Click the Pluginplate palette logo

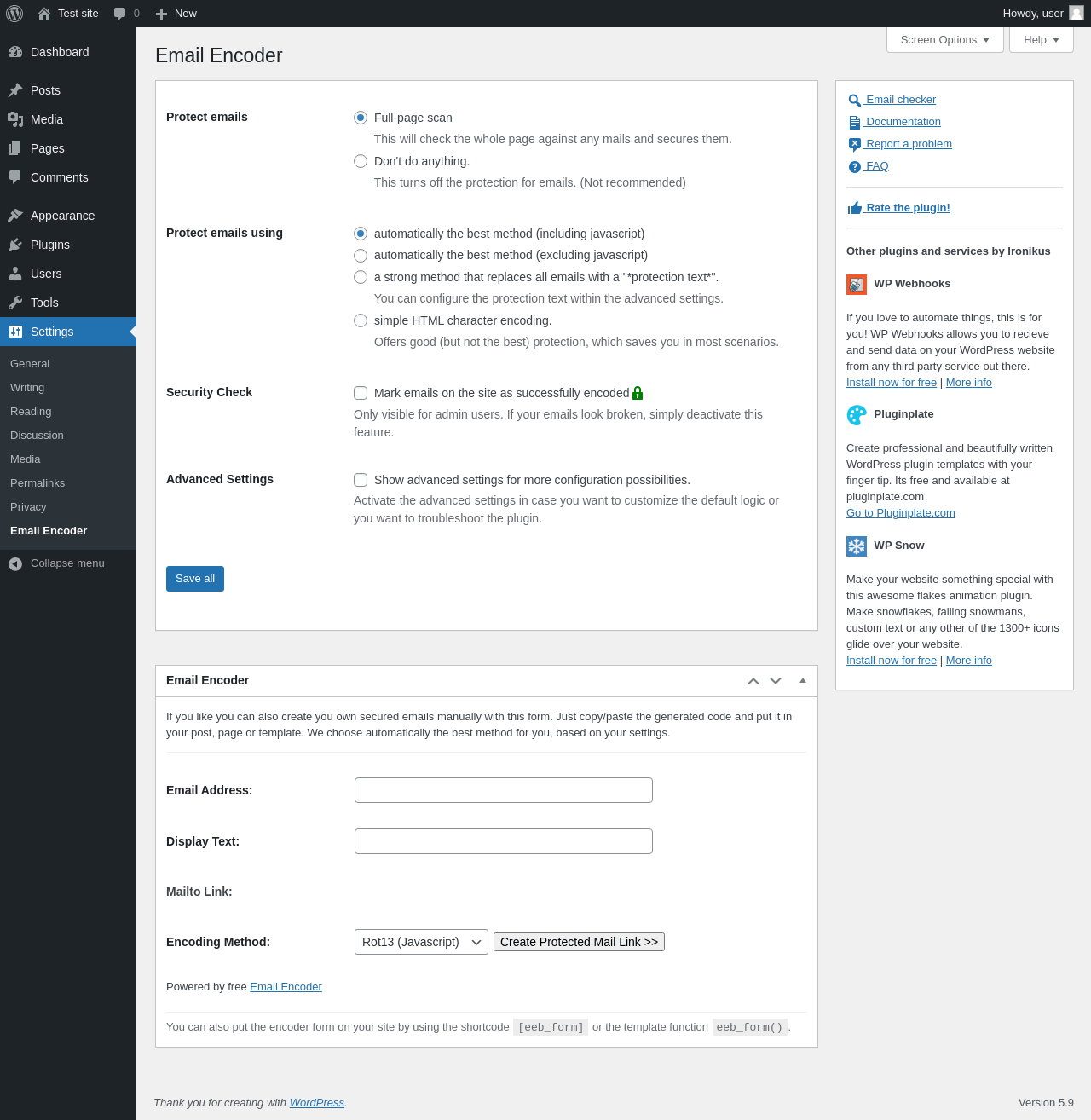(x=857, y=415)
